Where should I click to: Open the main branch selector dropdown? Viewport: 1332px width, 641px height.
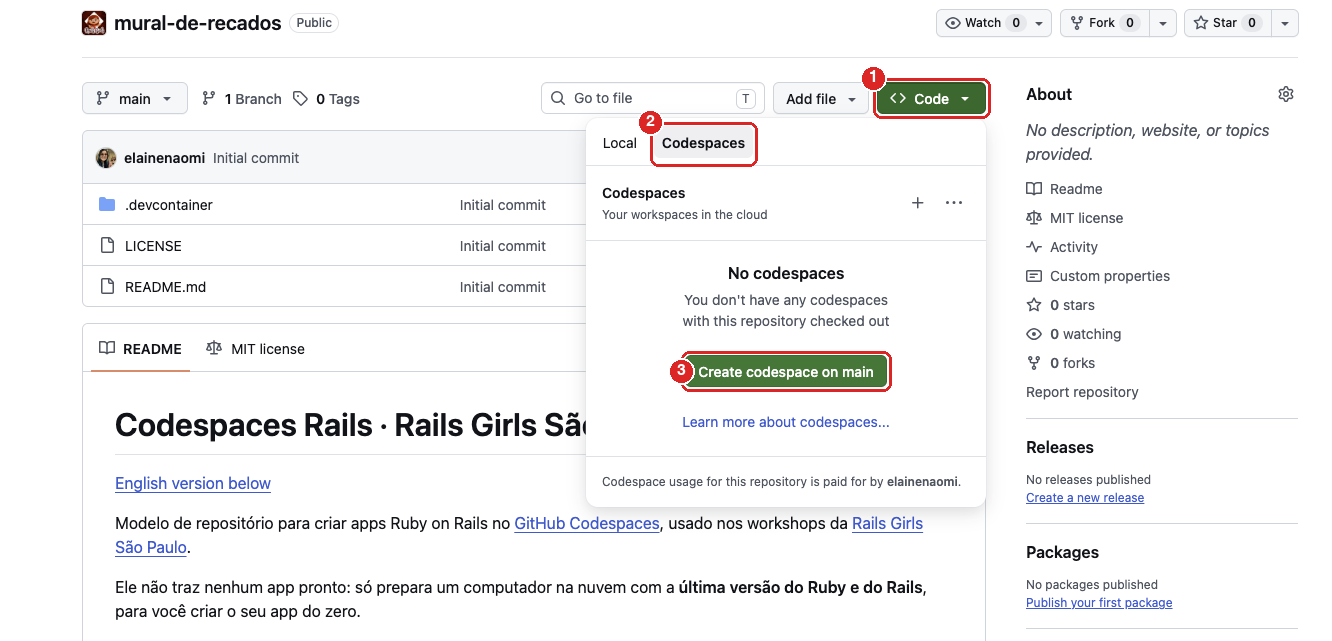pyautogui.click(x=135, y=99)
